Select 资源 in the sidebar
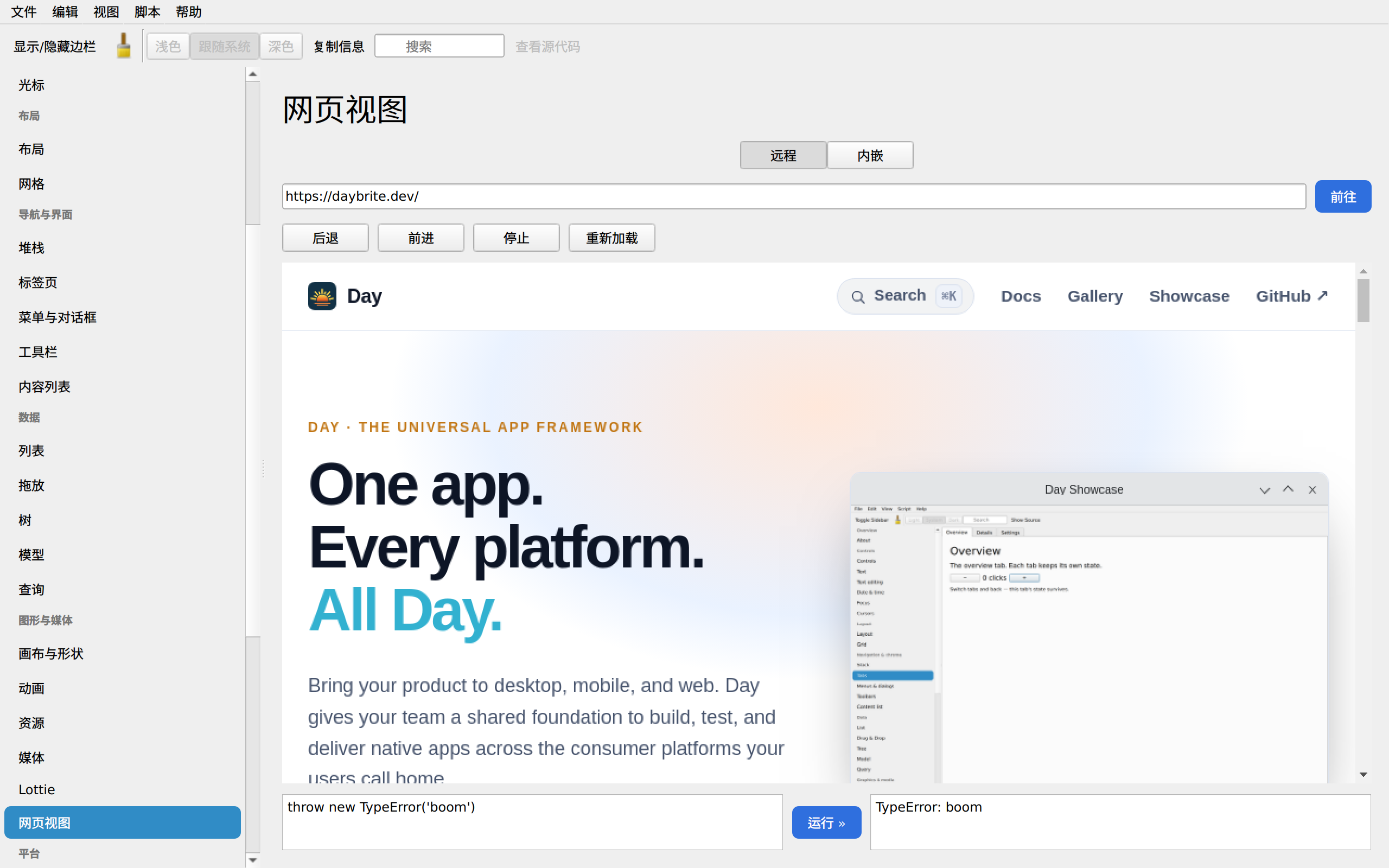The image size is (1389, 868). [x=122, y=723]
